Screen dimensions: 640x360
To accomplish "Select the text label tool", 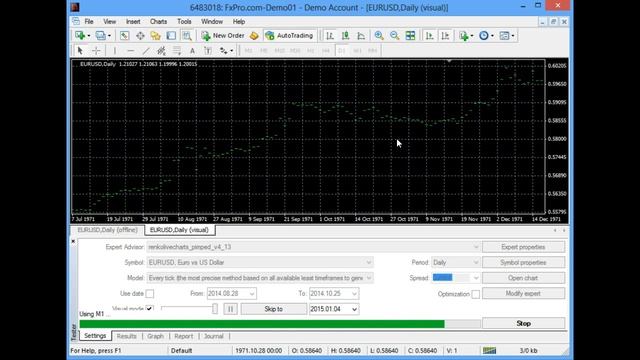I will pos(208,51).
